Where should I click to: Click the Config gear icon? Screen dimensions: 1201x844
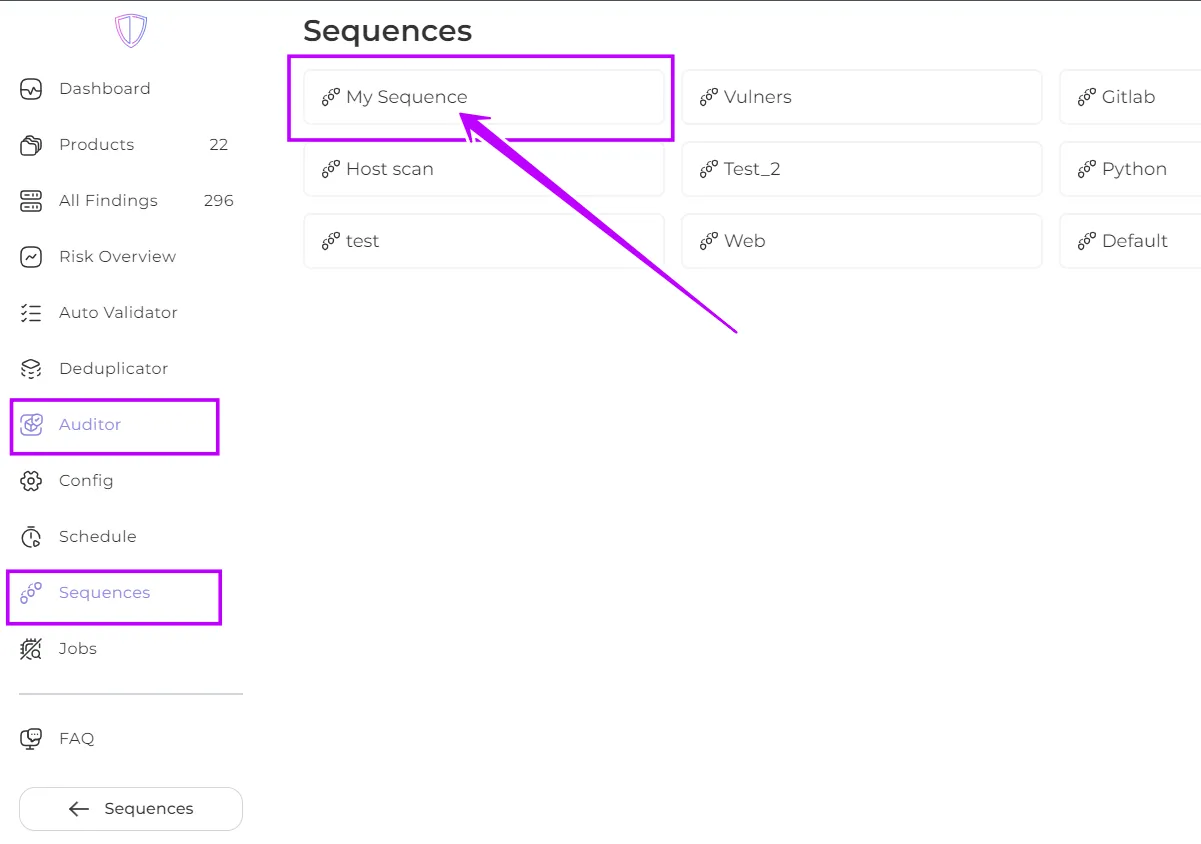coord(31,481)
